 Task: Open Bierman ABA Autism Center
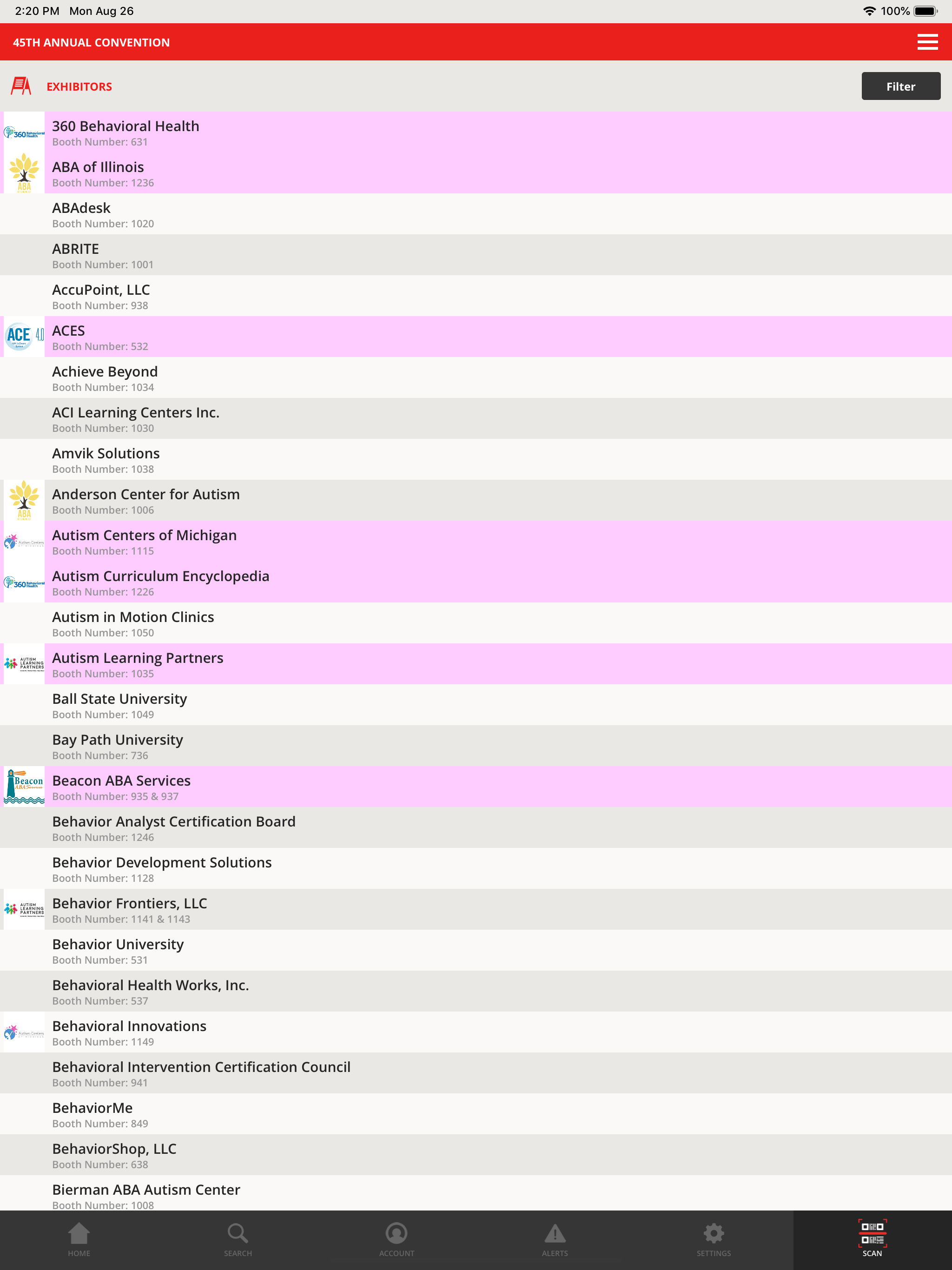pyautogui.click(x=476, y=1193)
